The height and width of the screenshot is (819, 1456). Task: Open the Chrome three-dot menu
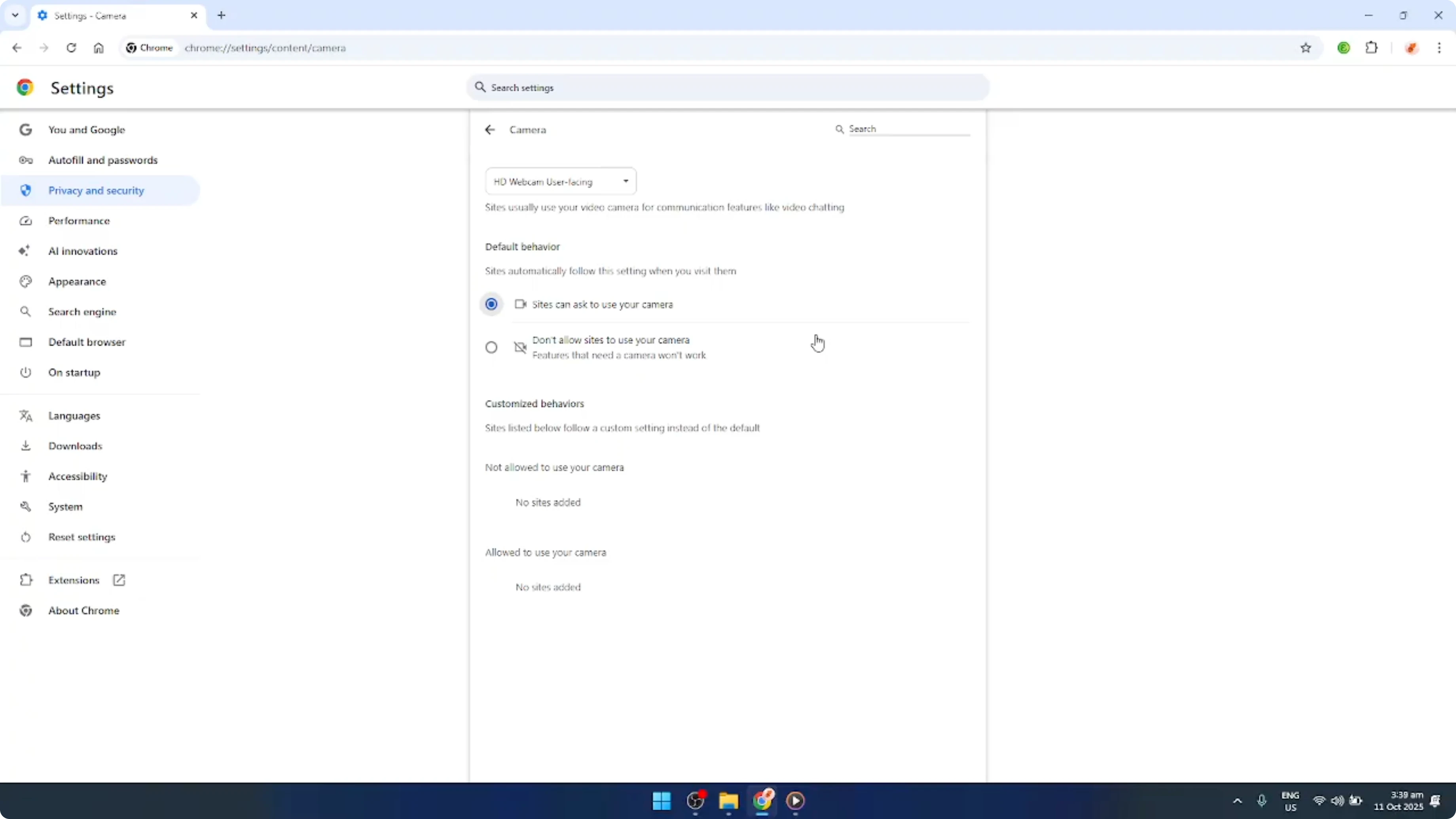1439,48
